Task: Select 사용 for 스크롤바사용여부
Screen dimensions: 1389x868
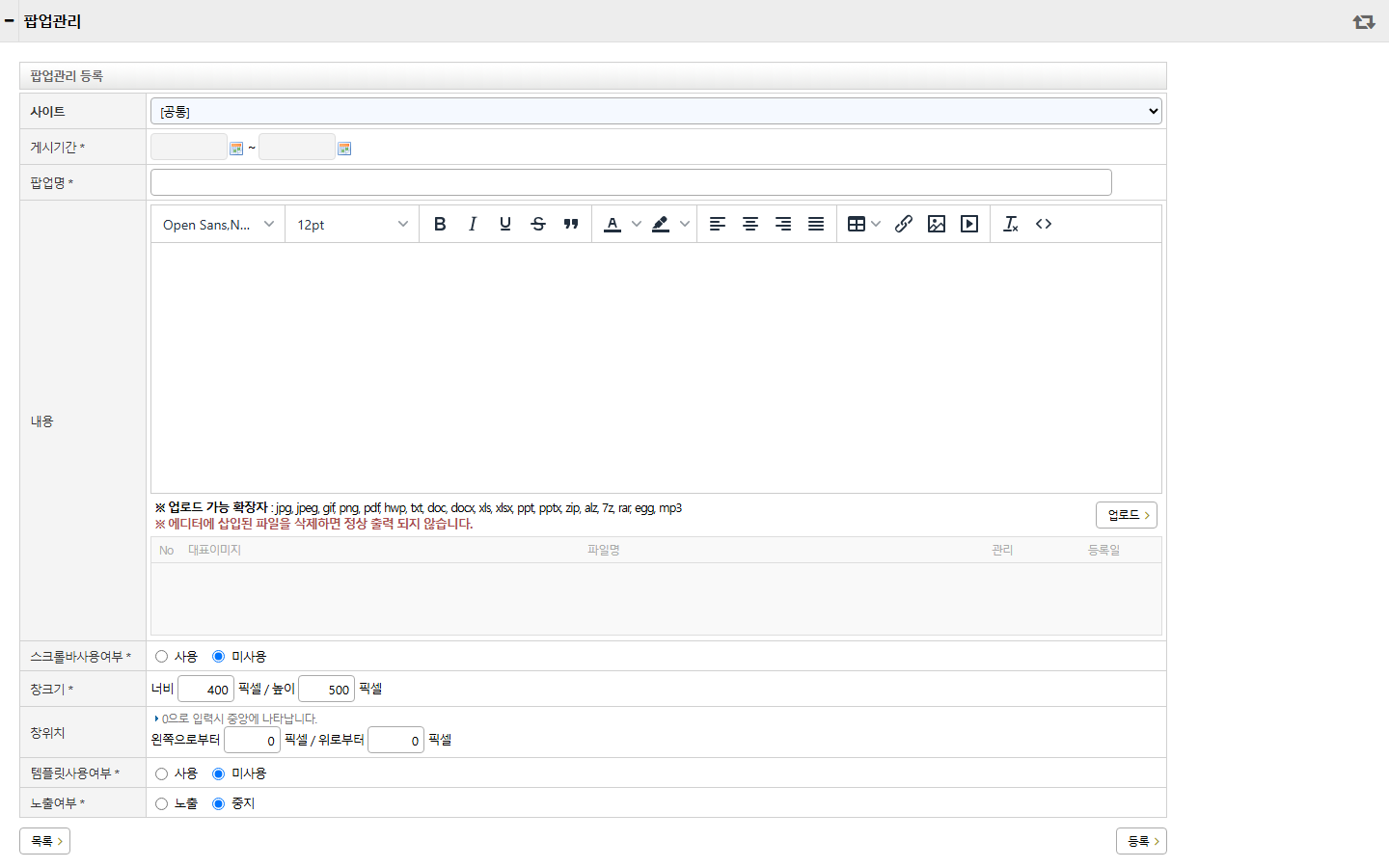Action: coord(162,657)
